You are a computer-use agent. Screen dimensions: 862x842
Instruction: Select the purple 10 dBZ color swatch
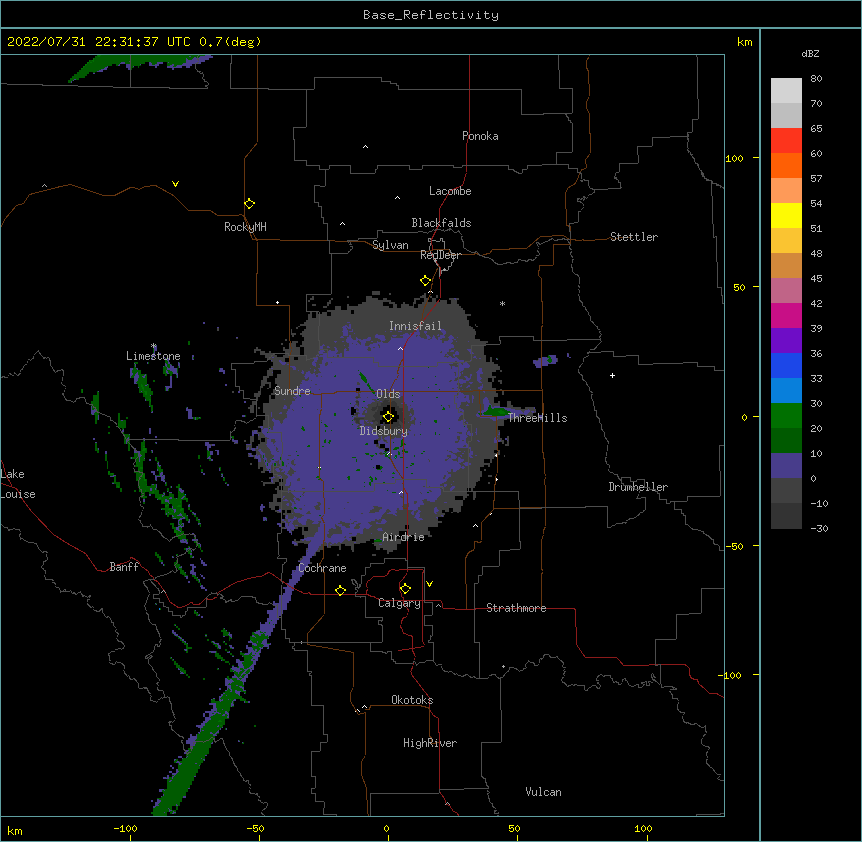[786, 466]
